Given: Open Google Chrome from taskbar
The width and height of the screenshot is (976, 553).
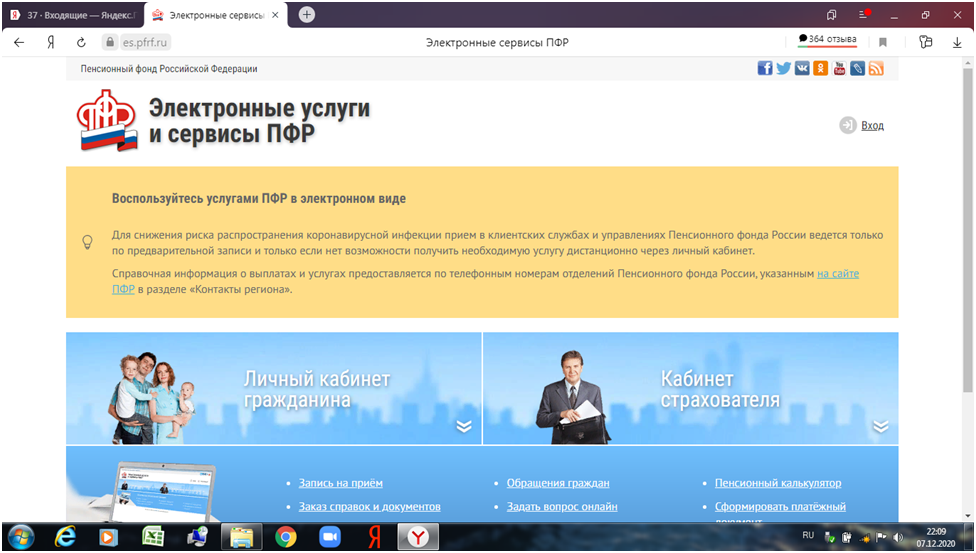Looking at the screenshot, I should (x=286, y=537).
